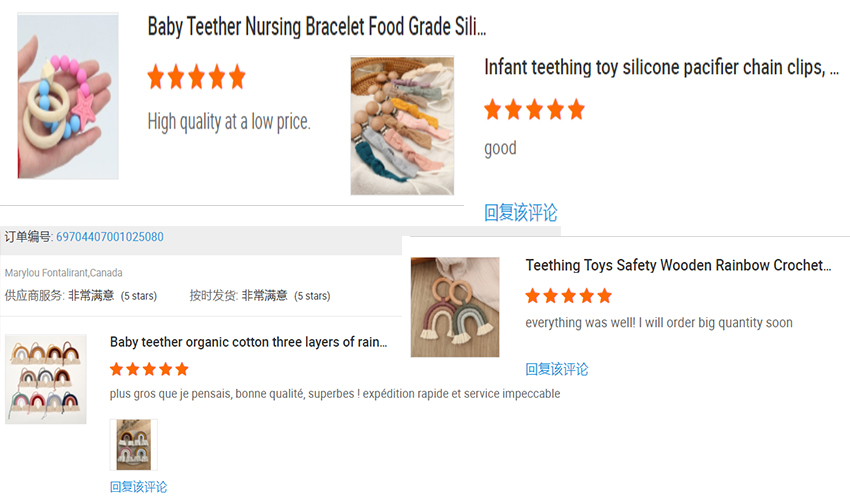Reply to the French-language review
Image resolution: width=850 pixels, height=500 pixels.
pyautogui.click(x=139, y=487)
